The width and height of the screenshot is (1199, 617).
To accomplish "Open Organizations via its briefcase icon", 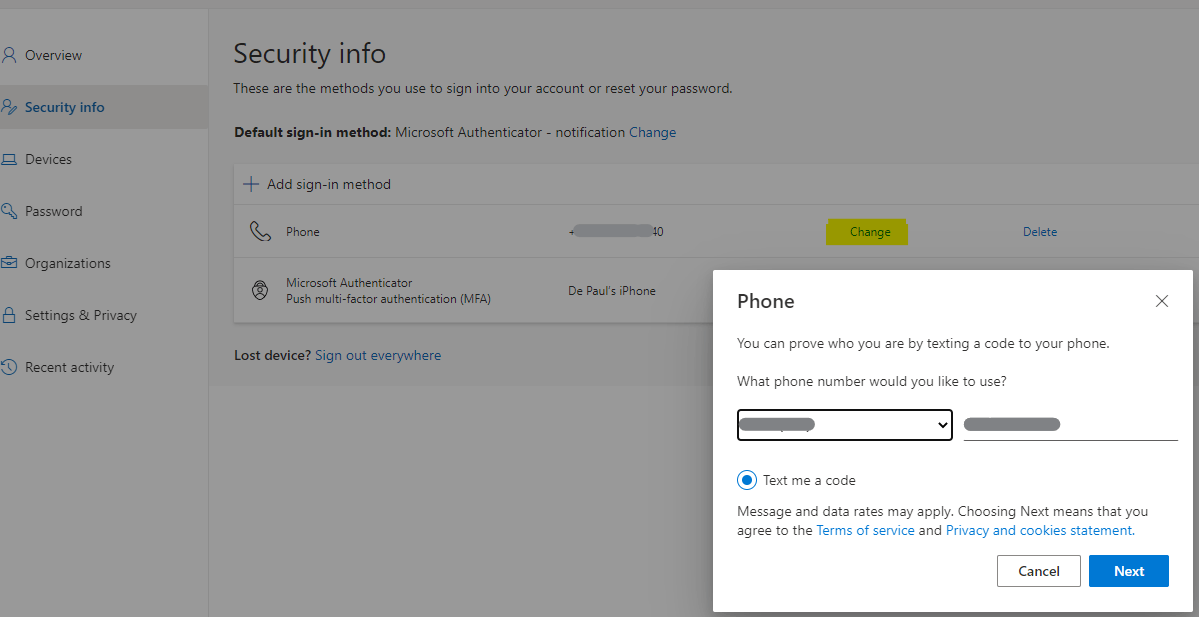I will pyautogui.click(x=9, y=263).
